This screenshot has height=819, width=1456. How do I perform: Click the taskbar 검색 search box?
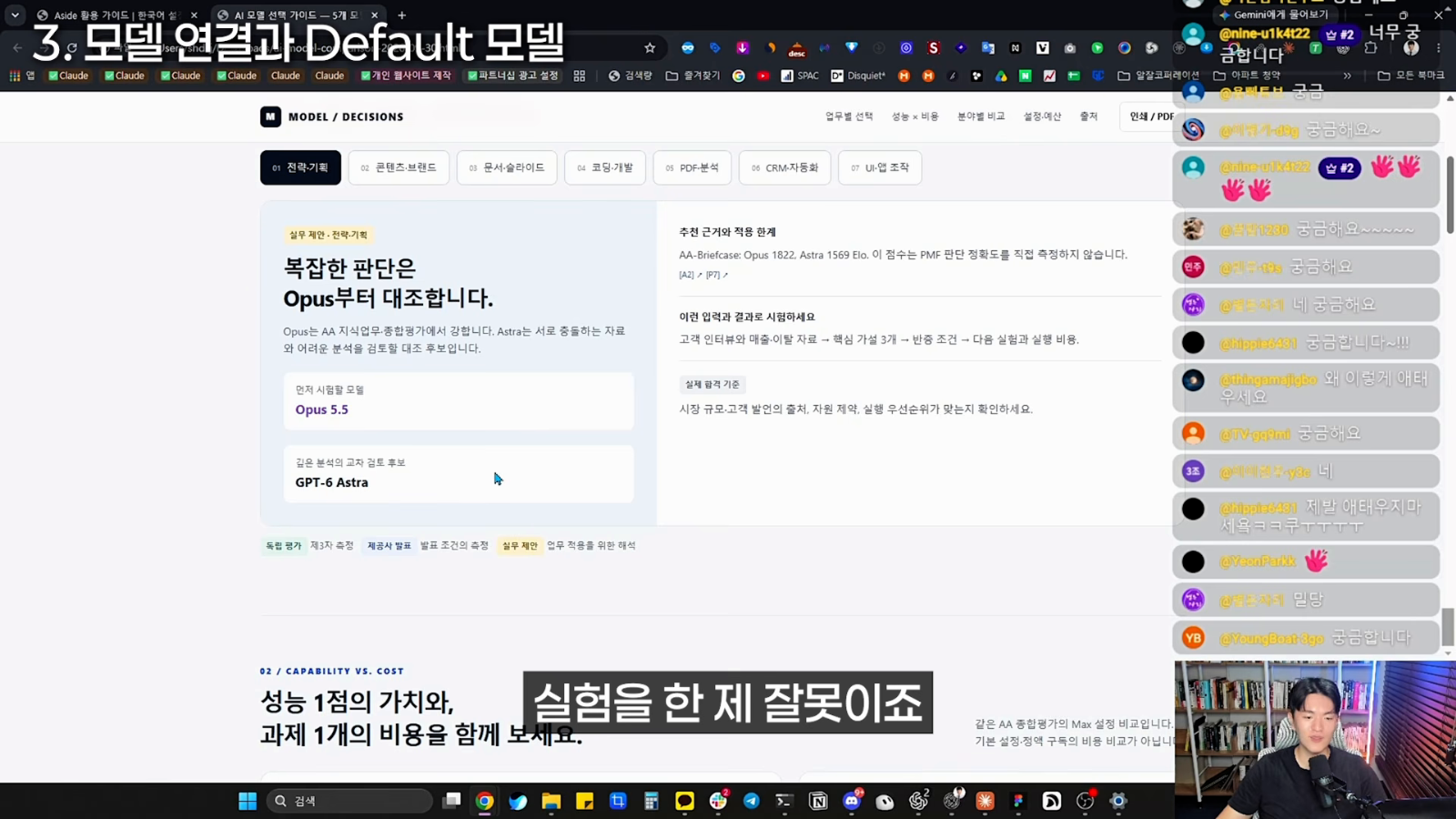coord(349,801)
